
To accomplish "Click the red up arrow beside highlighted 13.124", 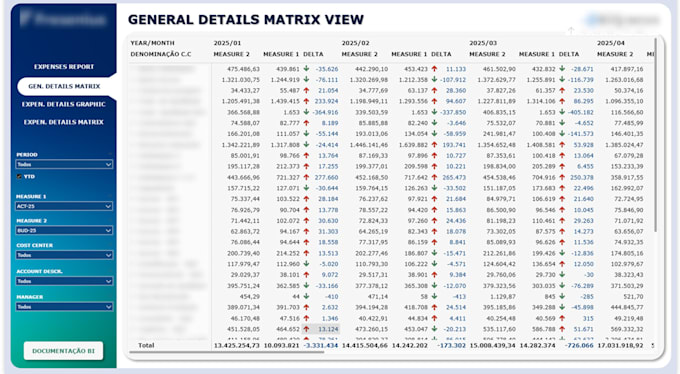I will tap(306, 329).
